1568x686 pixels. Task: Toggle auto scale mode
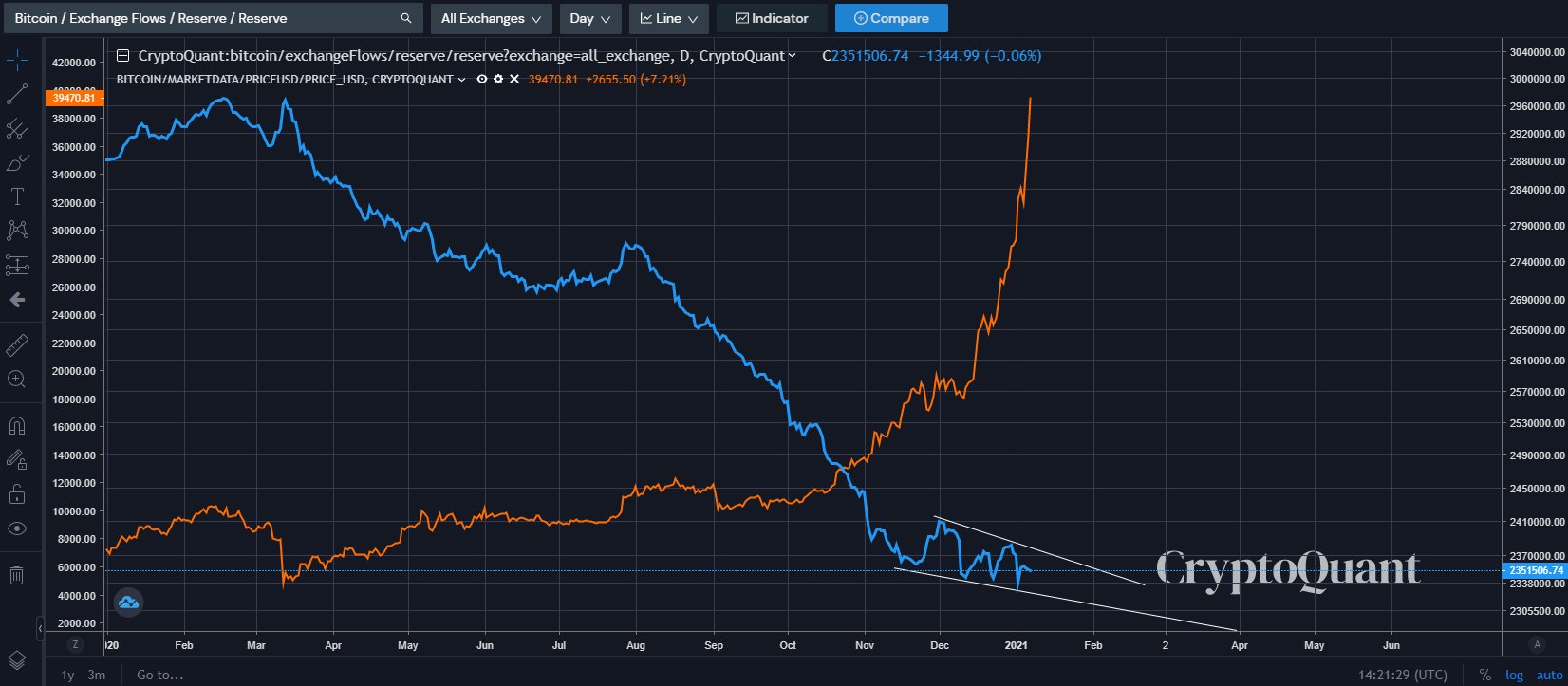[x=1549, y=675]
